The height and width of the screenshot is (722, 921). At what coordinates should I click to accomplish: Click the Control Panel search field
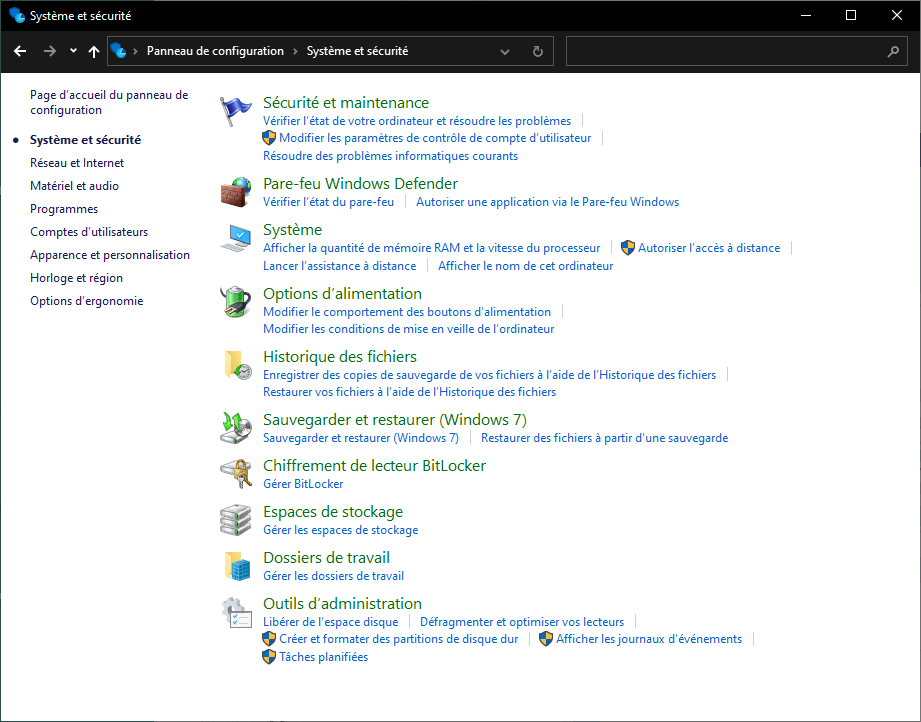coord(737,51)
